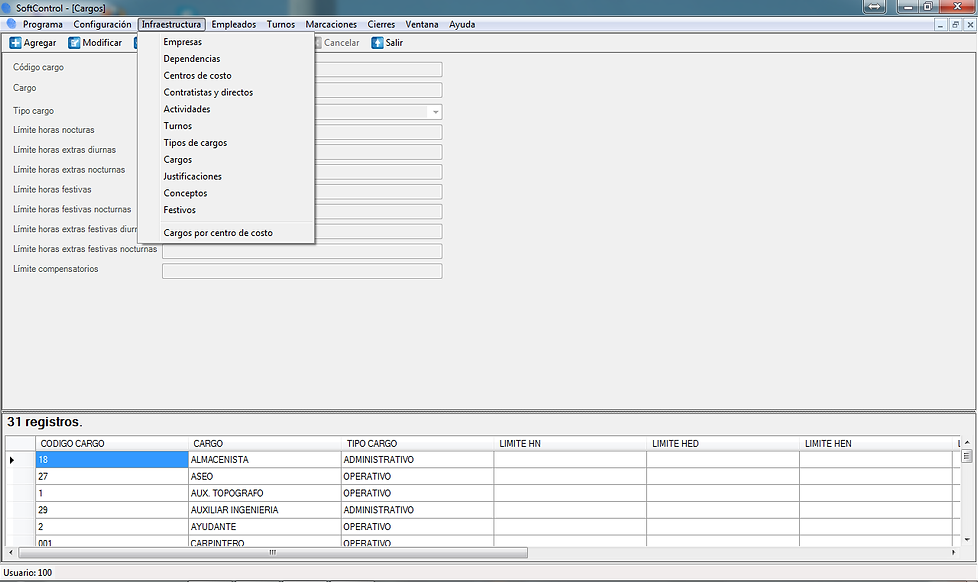Open the Ventana menu
Screen dimensions: 980x582
pos(422,24)
